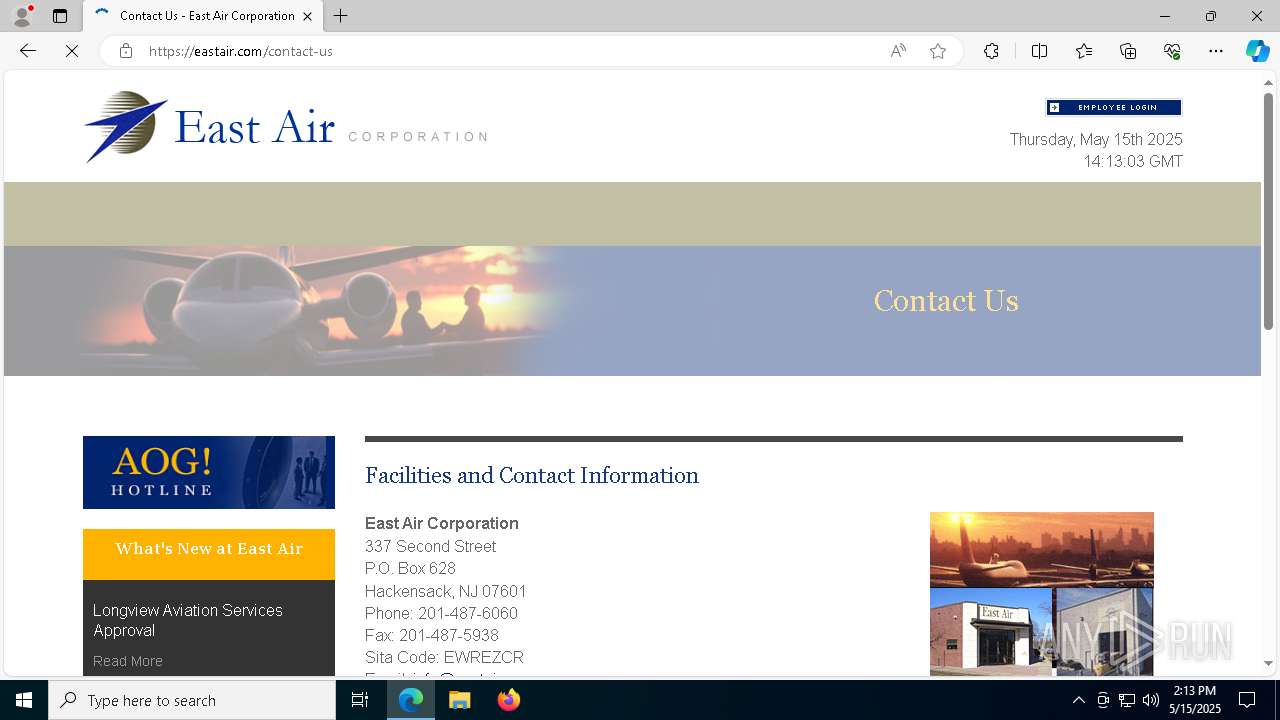This screenshot has width=1280, height=720.
Task: Select What's New at East Air heading
Action: tap(209, 549)
